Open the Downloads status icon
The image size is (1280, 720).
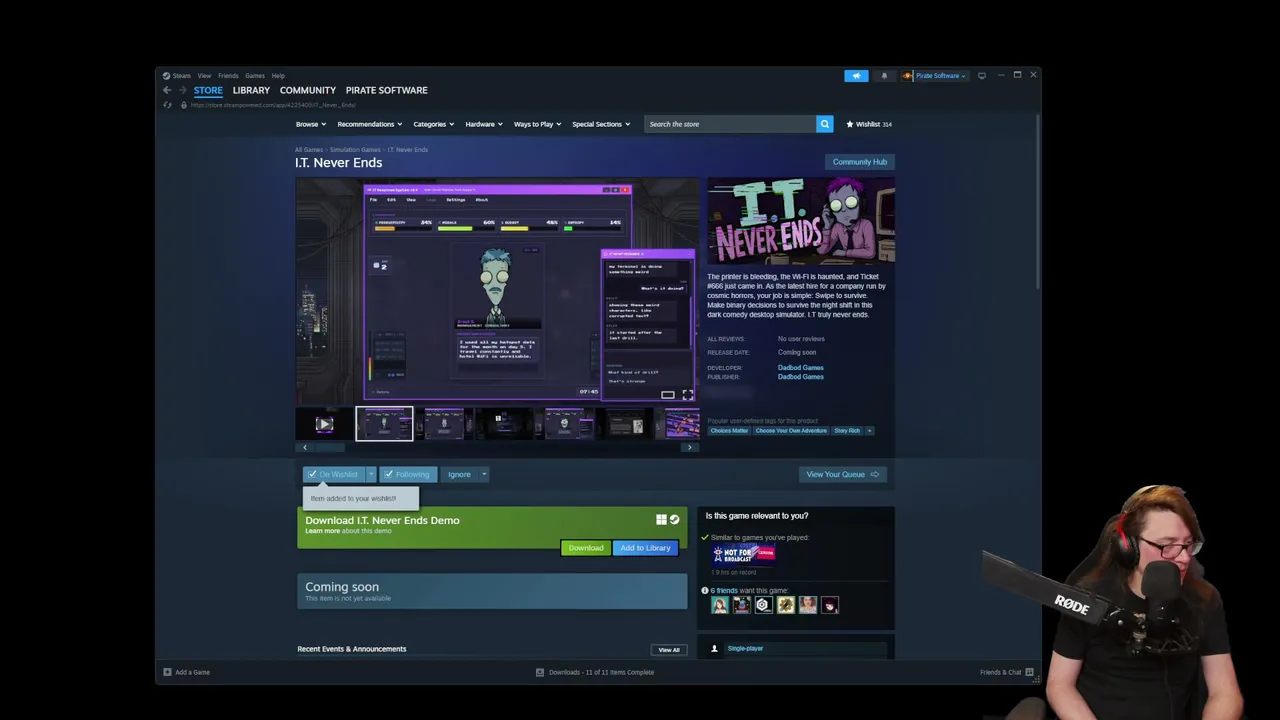click(x=540, y=672)
